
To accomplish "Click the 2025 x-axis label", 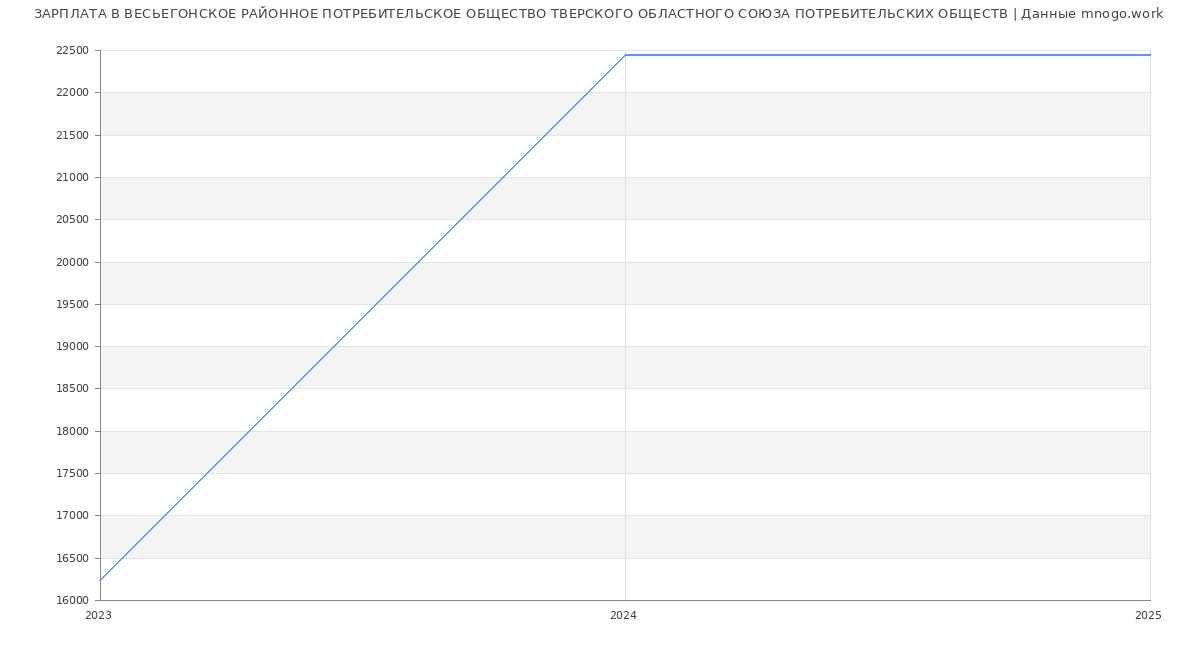I will 1147,616.
